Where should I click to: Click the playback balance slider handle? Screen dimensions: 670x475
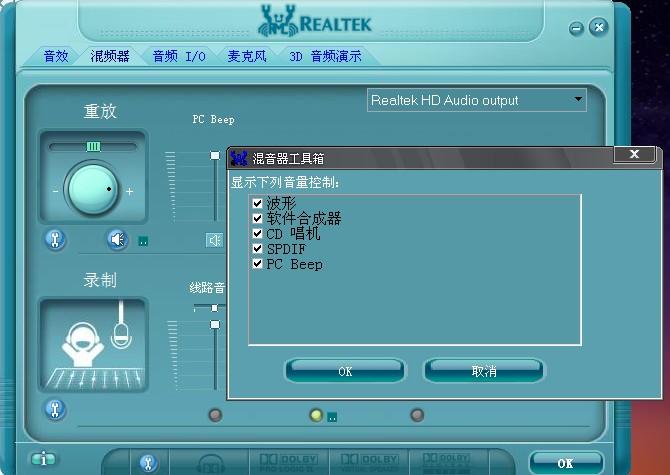pos(93,147)
